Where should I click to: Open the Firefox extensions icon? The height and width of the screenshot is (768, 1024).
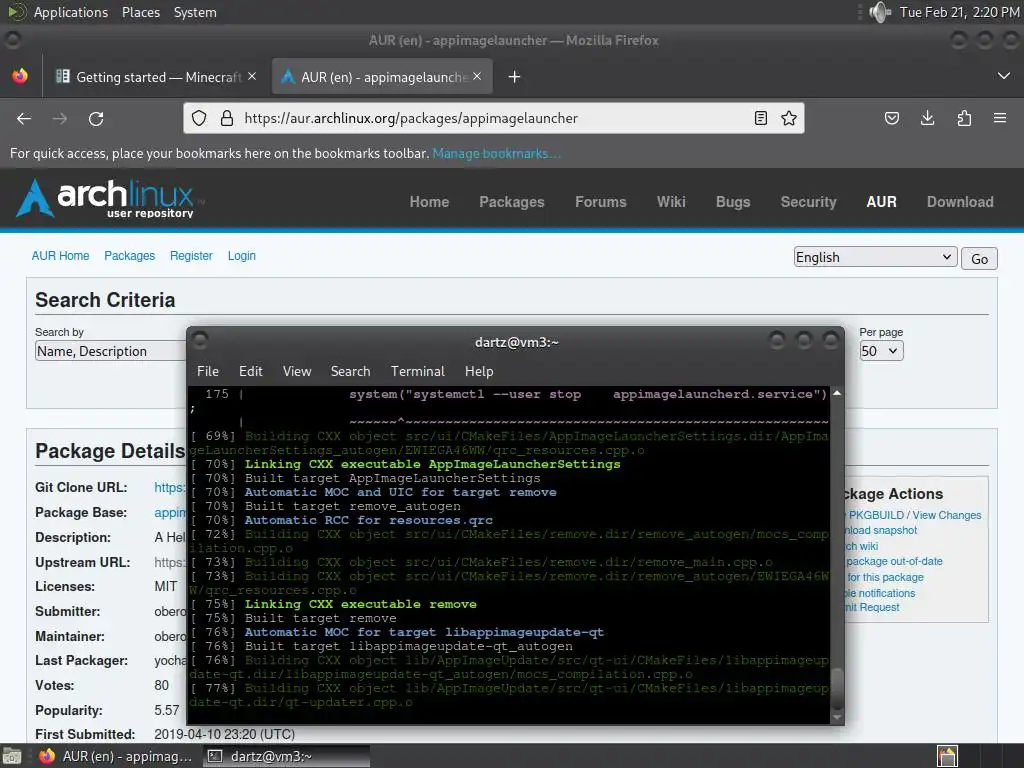[x=964, y=118]
